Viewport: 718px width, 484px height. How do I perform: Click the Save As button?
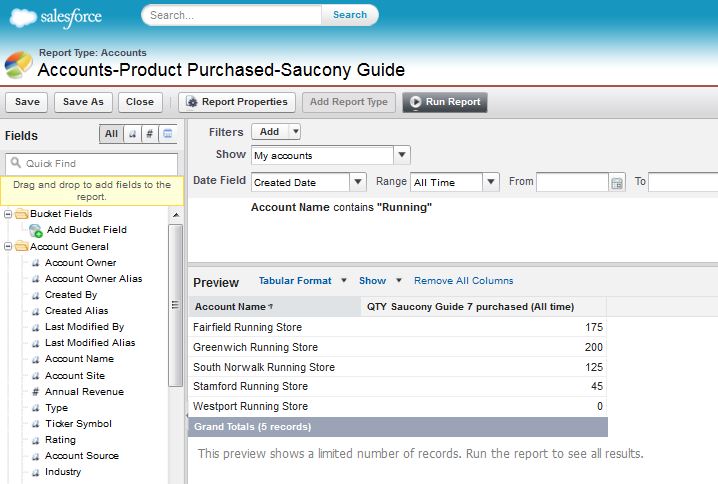pos(83,102)
